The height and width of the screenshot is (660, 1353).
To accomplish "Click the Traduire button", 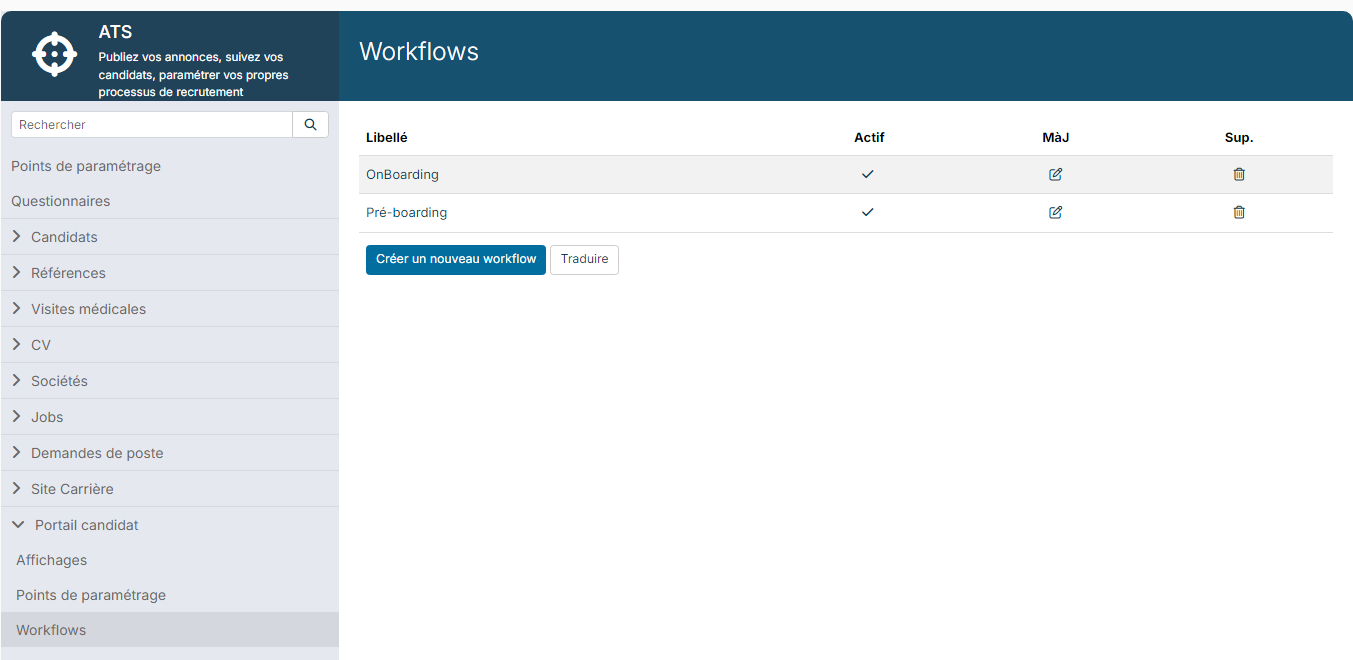I will click(x=584, y=259).
